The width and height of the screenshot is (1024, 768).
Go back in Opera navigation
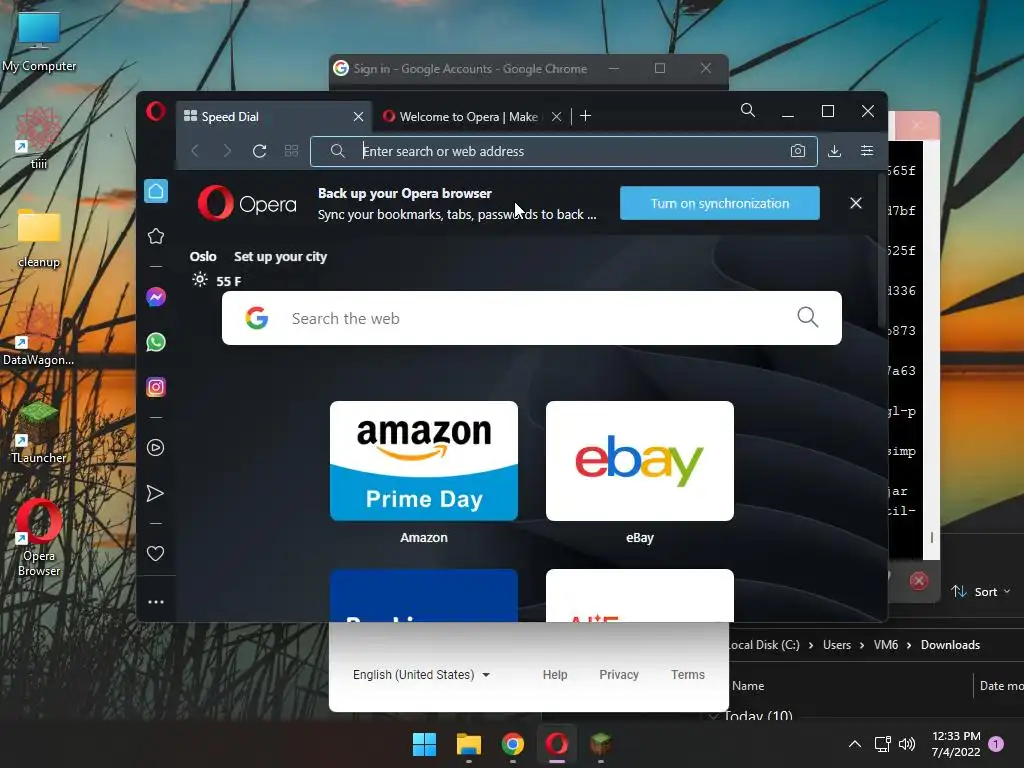[195, 151]
